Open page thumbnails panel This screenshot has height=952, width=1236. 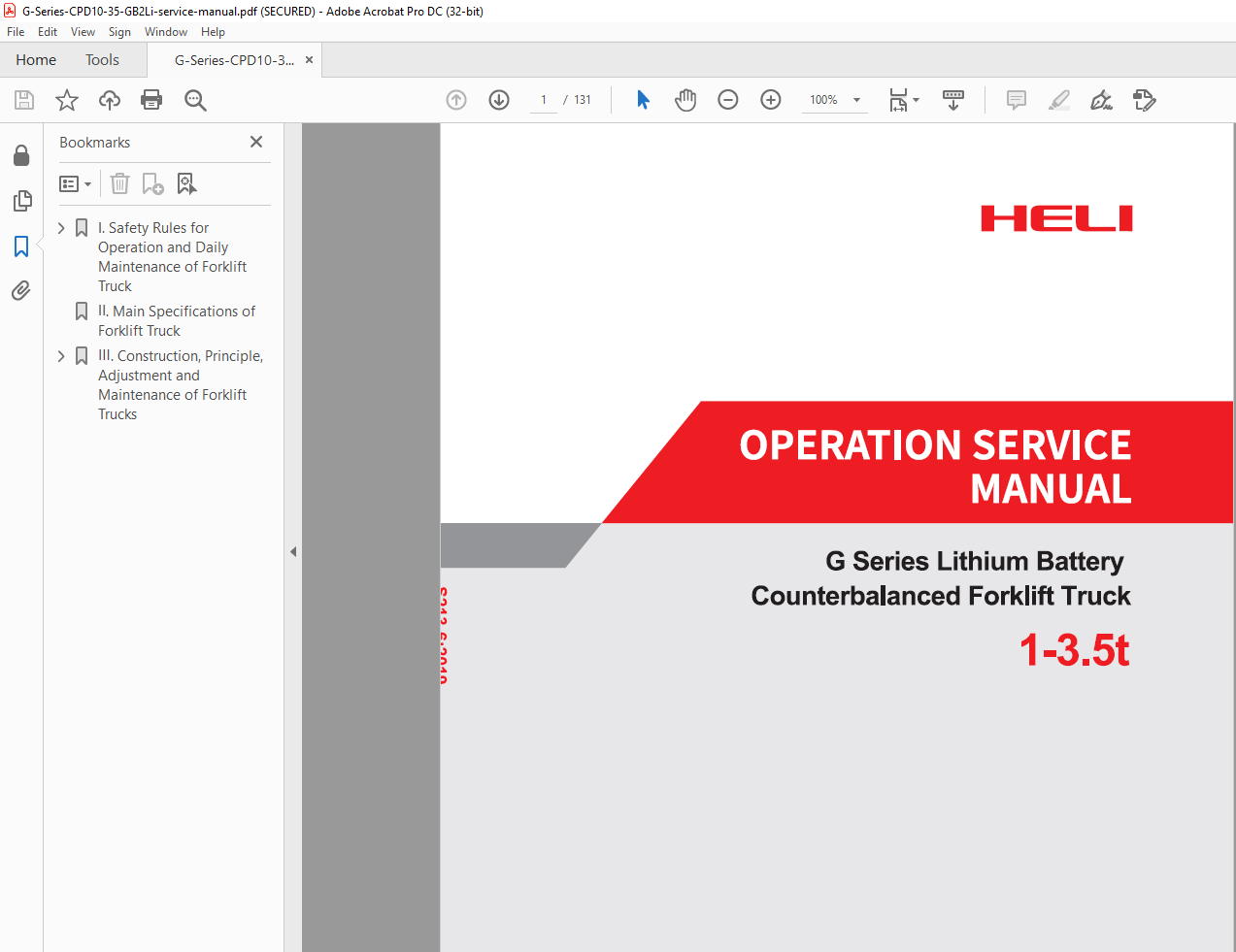coord(21,201)
